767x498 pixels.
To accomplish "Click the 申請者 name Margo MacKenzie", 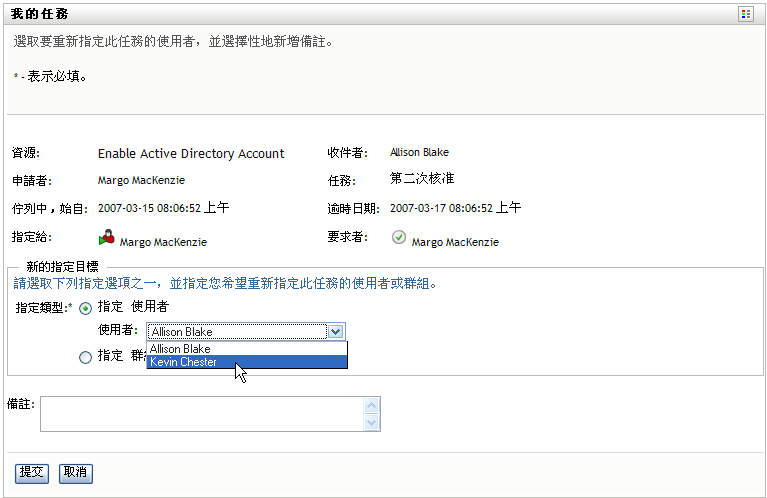I will tap(141, 181).
